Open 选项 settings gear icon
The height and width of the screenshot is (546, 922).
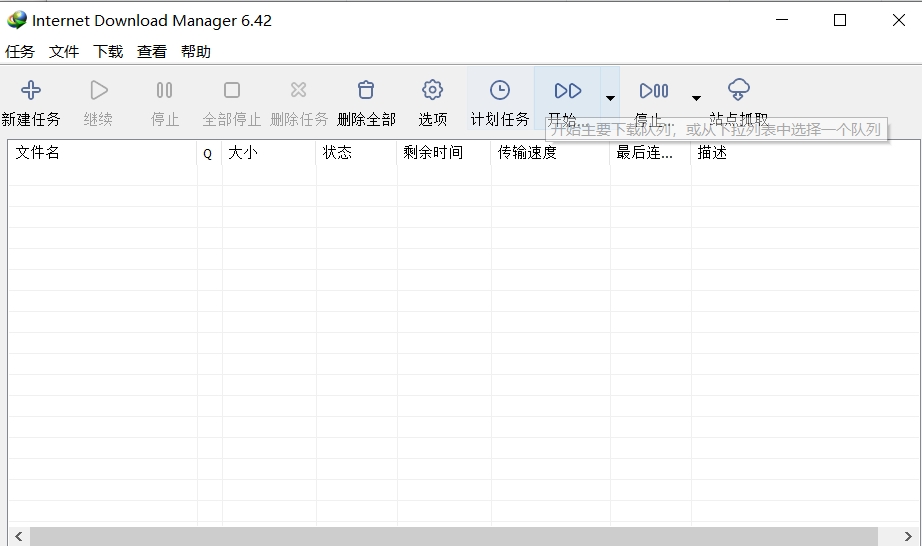coord(432,90)
